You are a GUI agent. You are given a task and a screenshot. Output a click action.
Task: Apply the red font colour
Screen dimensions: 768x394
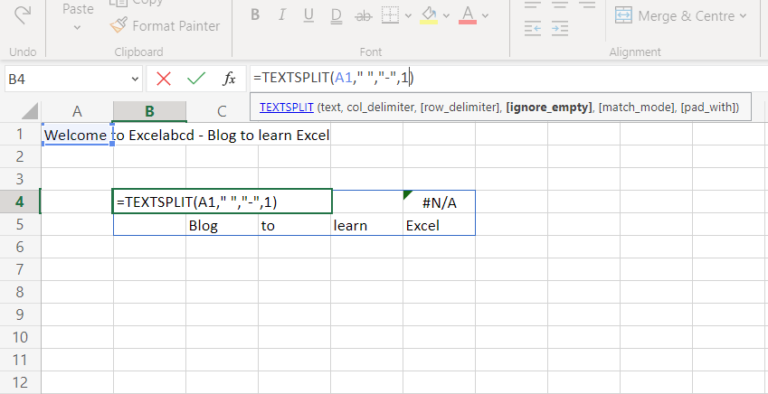tap(468, 15)
